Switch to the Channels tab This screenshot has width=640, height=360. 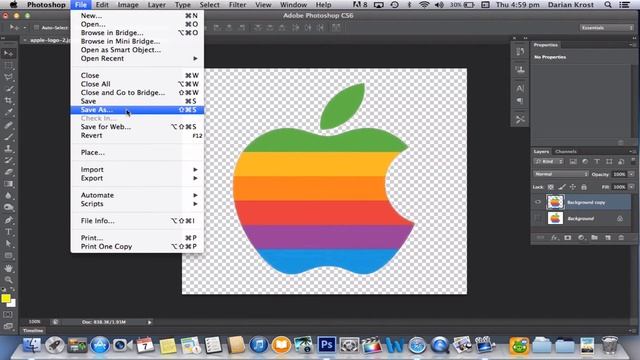pyautogui.click(x=565, y=151)
